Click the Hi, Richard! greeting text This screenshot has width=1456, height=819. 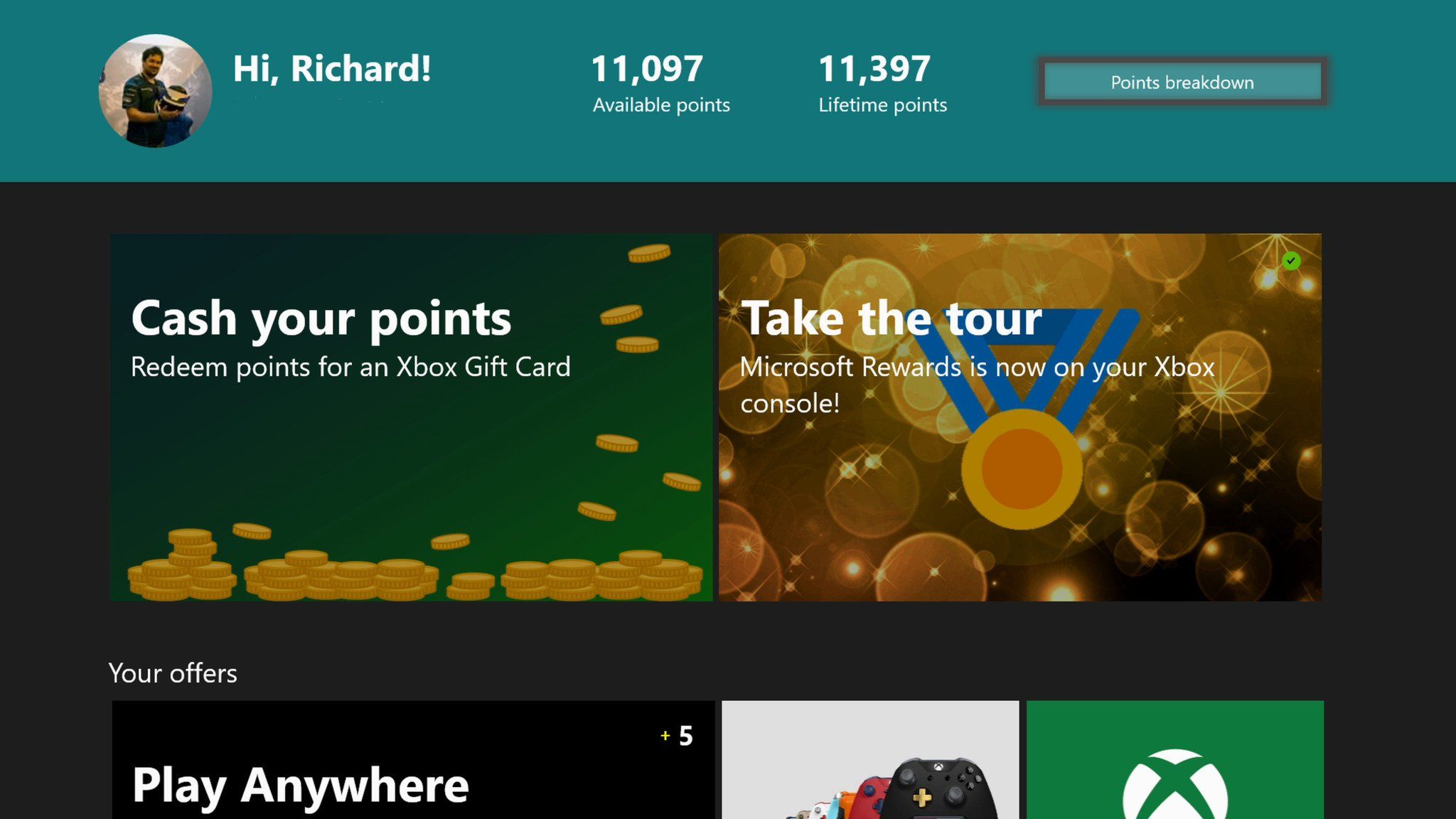click(332, 69)
